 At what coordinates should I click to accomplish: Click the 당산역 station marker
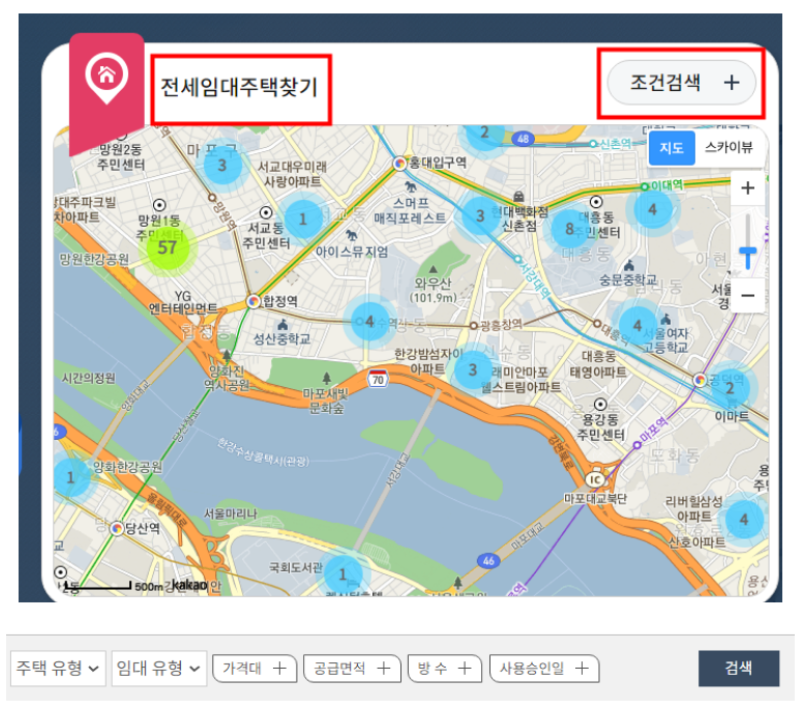click(x=117, y=528)
